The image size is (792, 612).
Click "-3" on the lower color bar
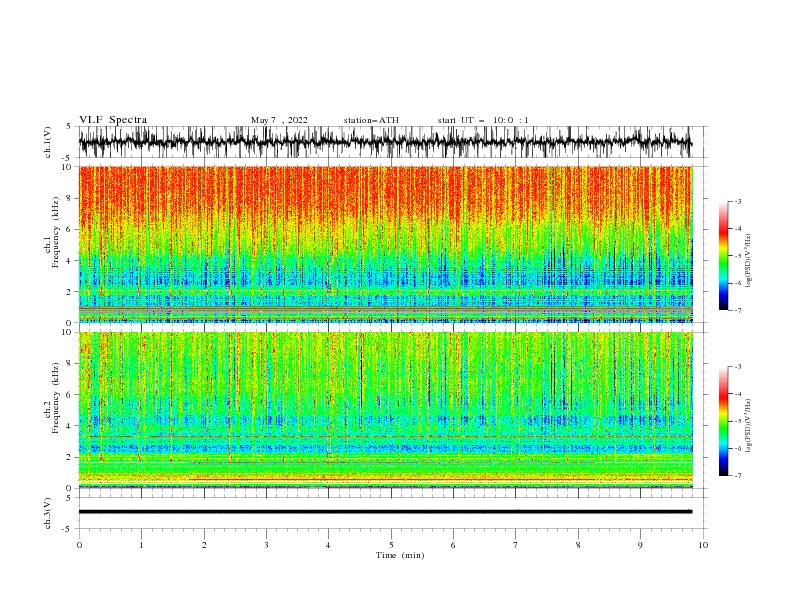pos(738,367)
